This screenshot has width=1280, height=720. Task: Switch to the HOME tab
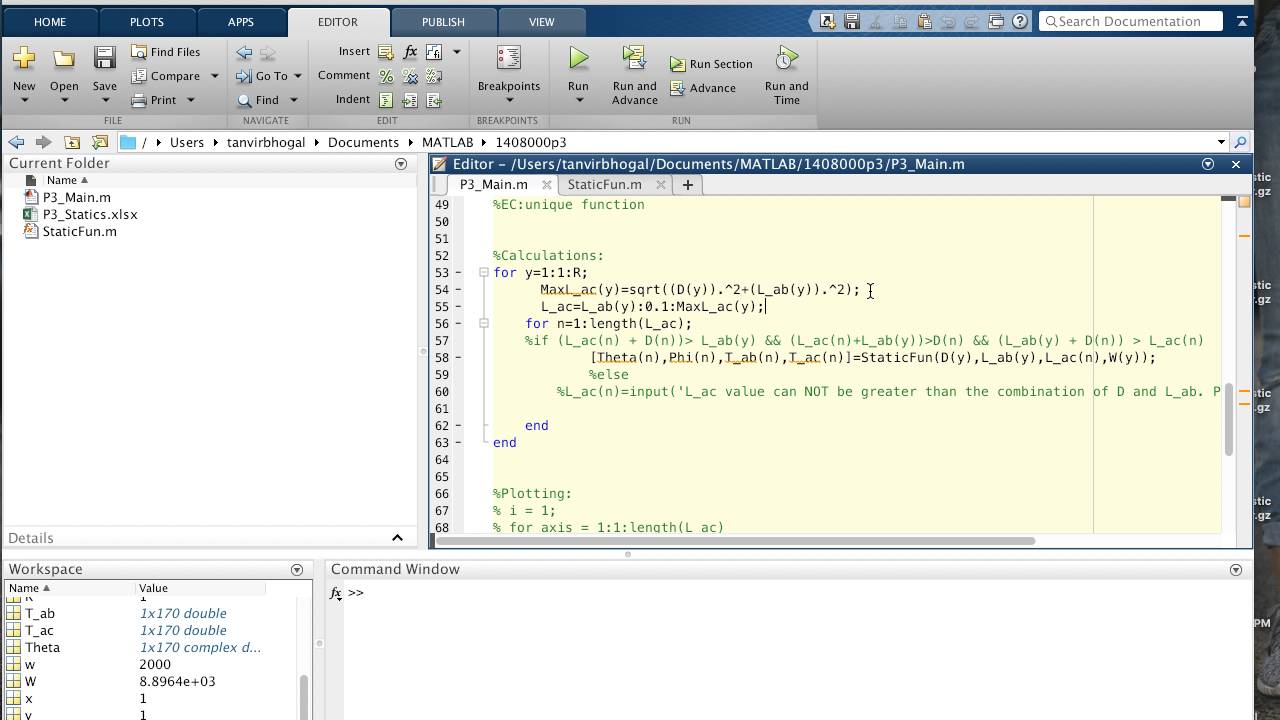(50, 22)
